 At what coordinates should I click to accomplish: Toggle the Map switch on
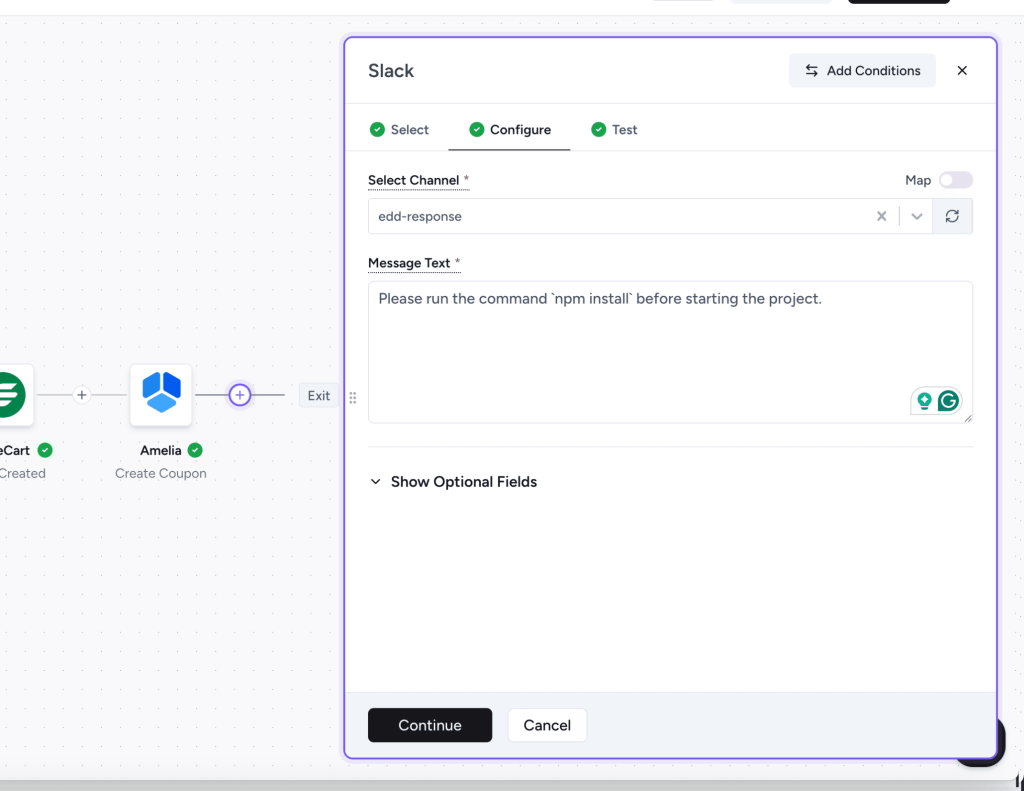coord(955,180)
